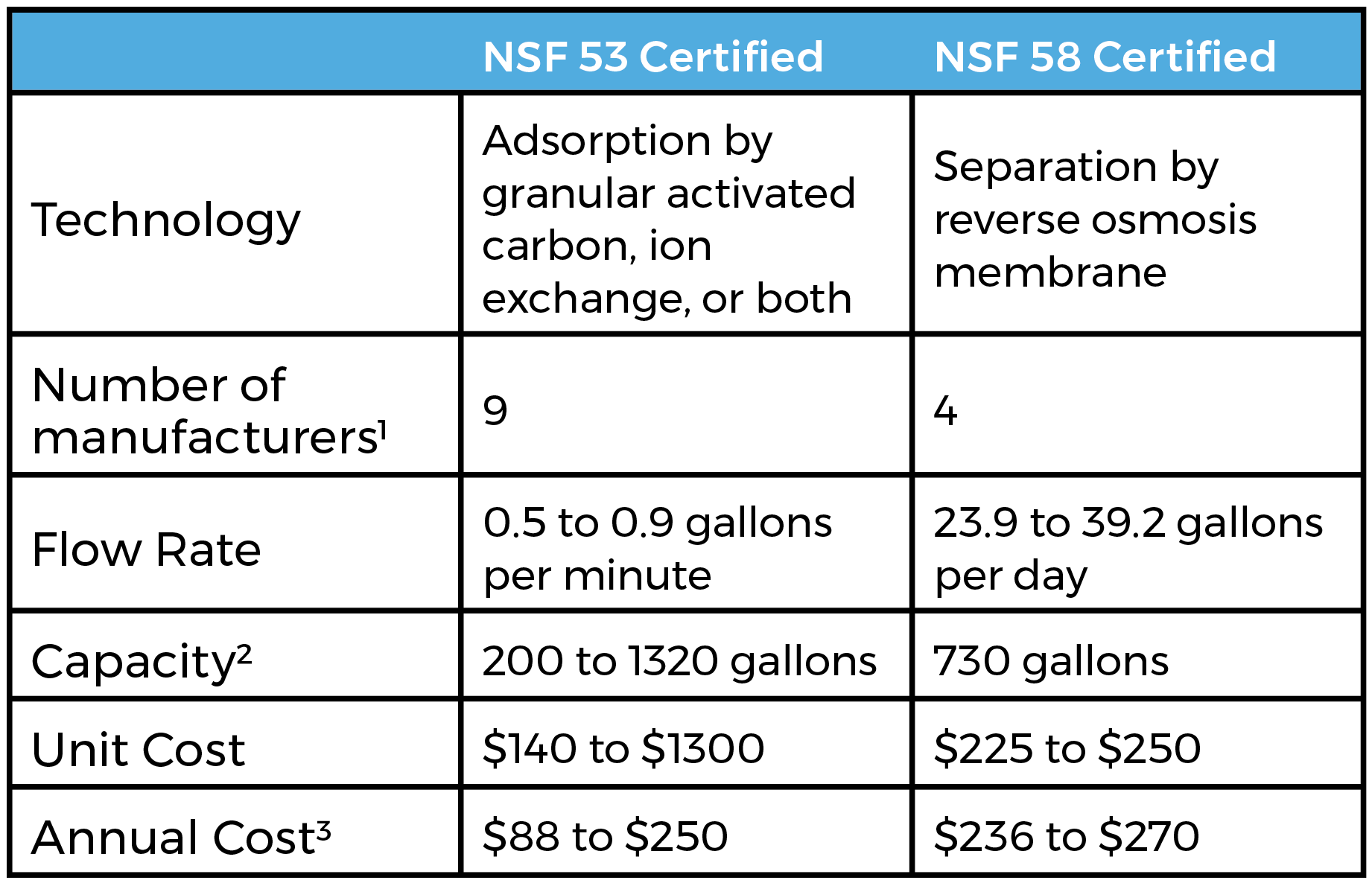The image size is (1372, 883).
Task: Select the Flow Rate row label
Action: (x=146, y=549)
